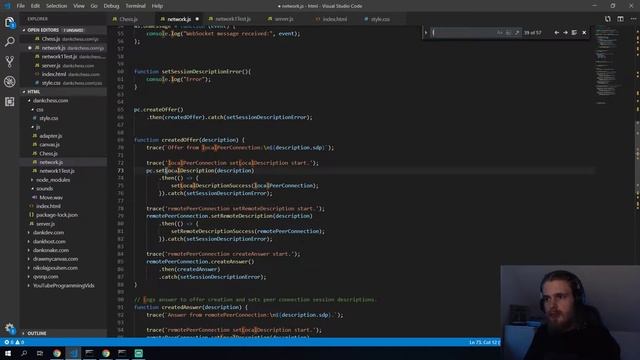Expand the drawmycanvas.com folder
640x360 pixels.
point(55,259)
